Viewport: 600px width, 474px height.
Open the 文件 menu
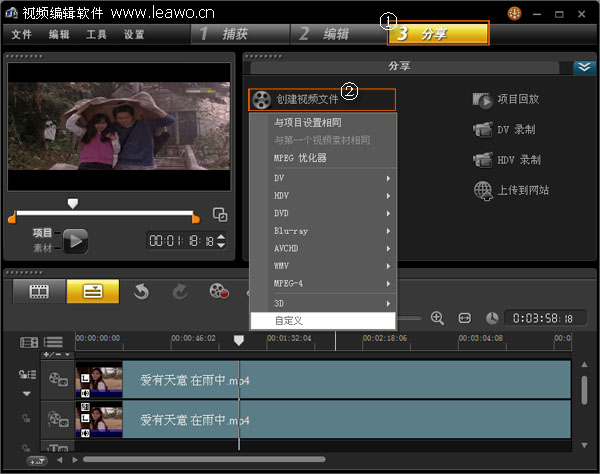(x=21, y=34)
